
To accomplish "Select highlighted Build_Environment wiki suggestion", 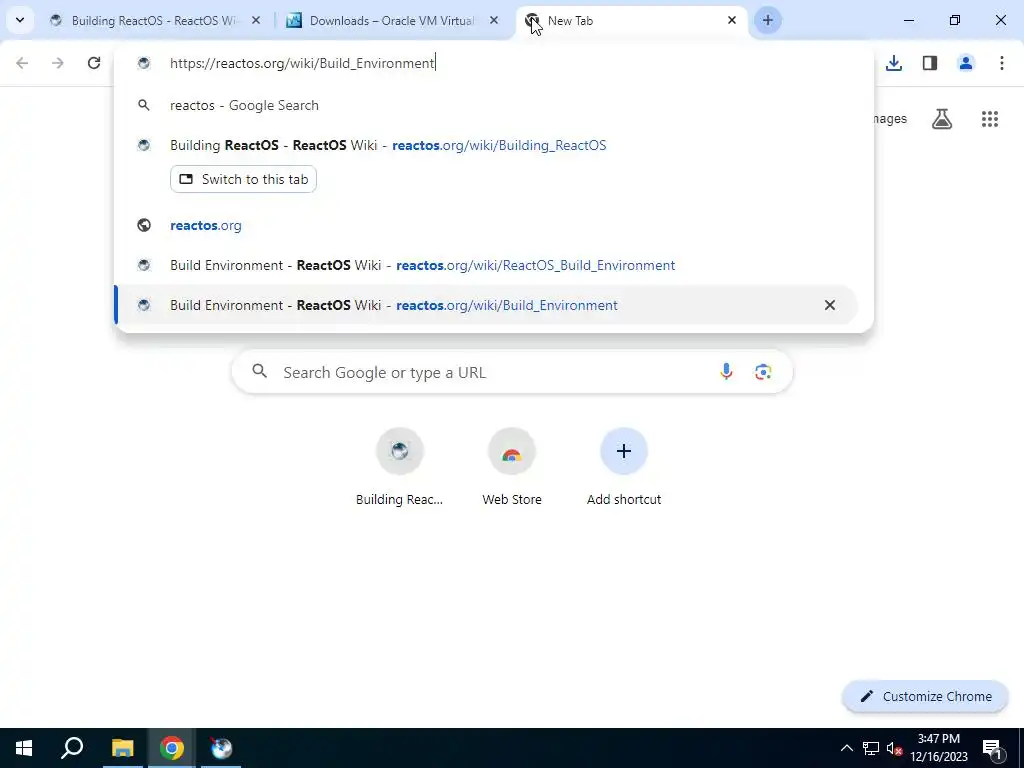I will point(486,305).
